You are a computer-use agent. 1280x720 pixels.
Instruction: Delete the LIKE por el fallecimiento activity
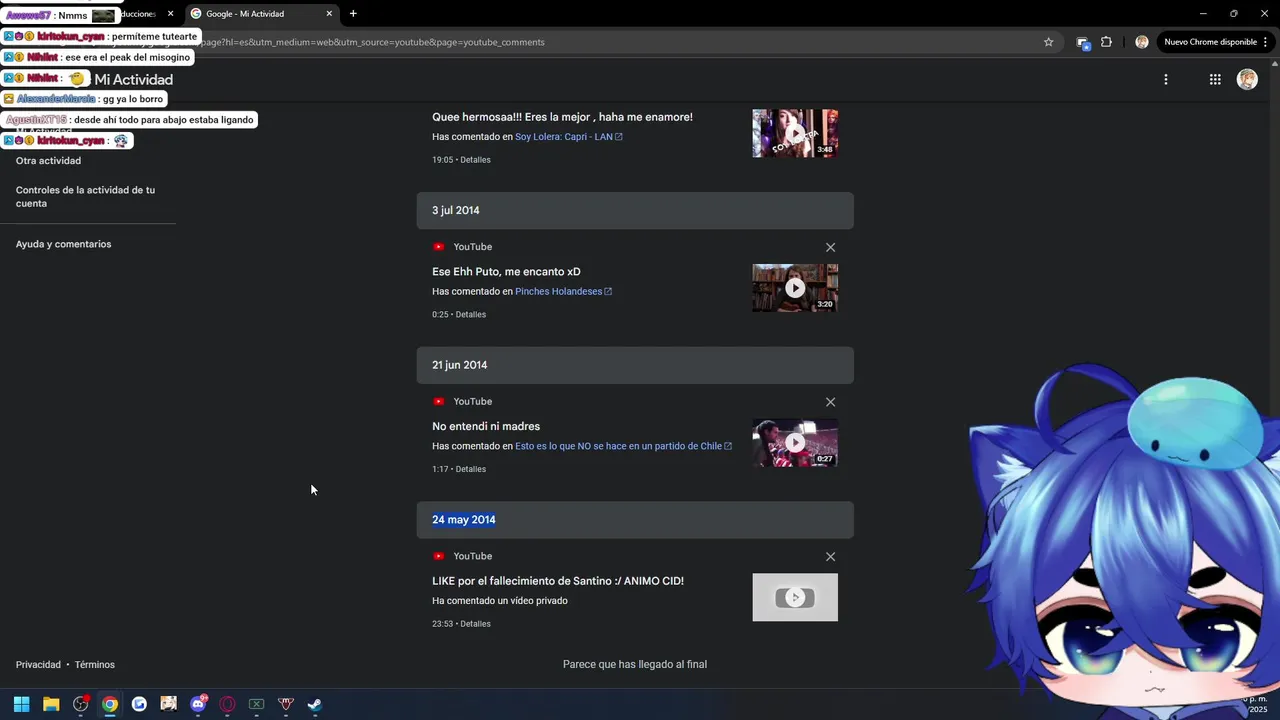coord(830,556)
